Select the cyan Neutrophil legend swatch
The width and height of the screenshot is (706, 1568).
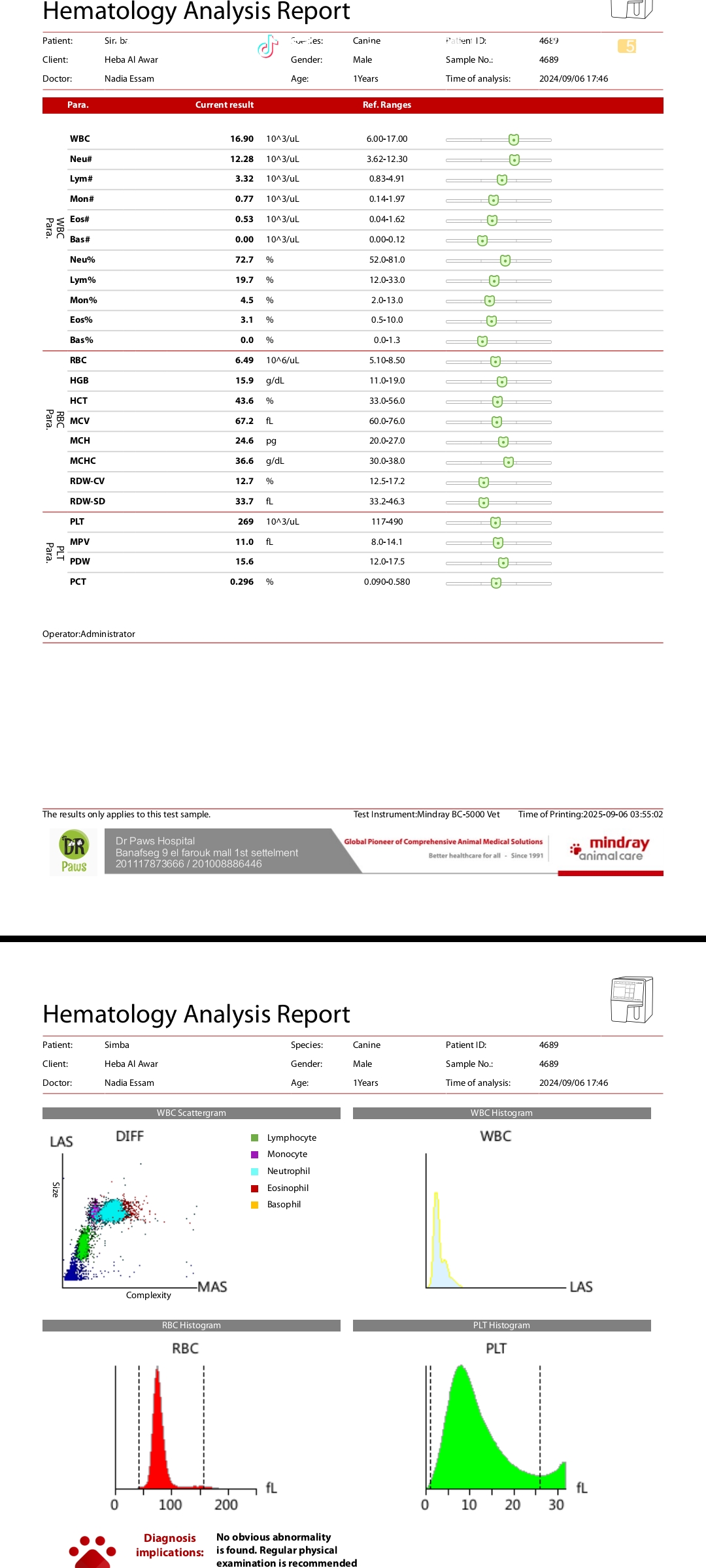coord(255,1171)
